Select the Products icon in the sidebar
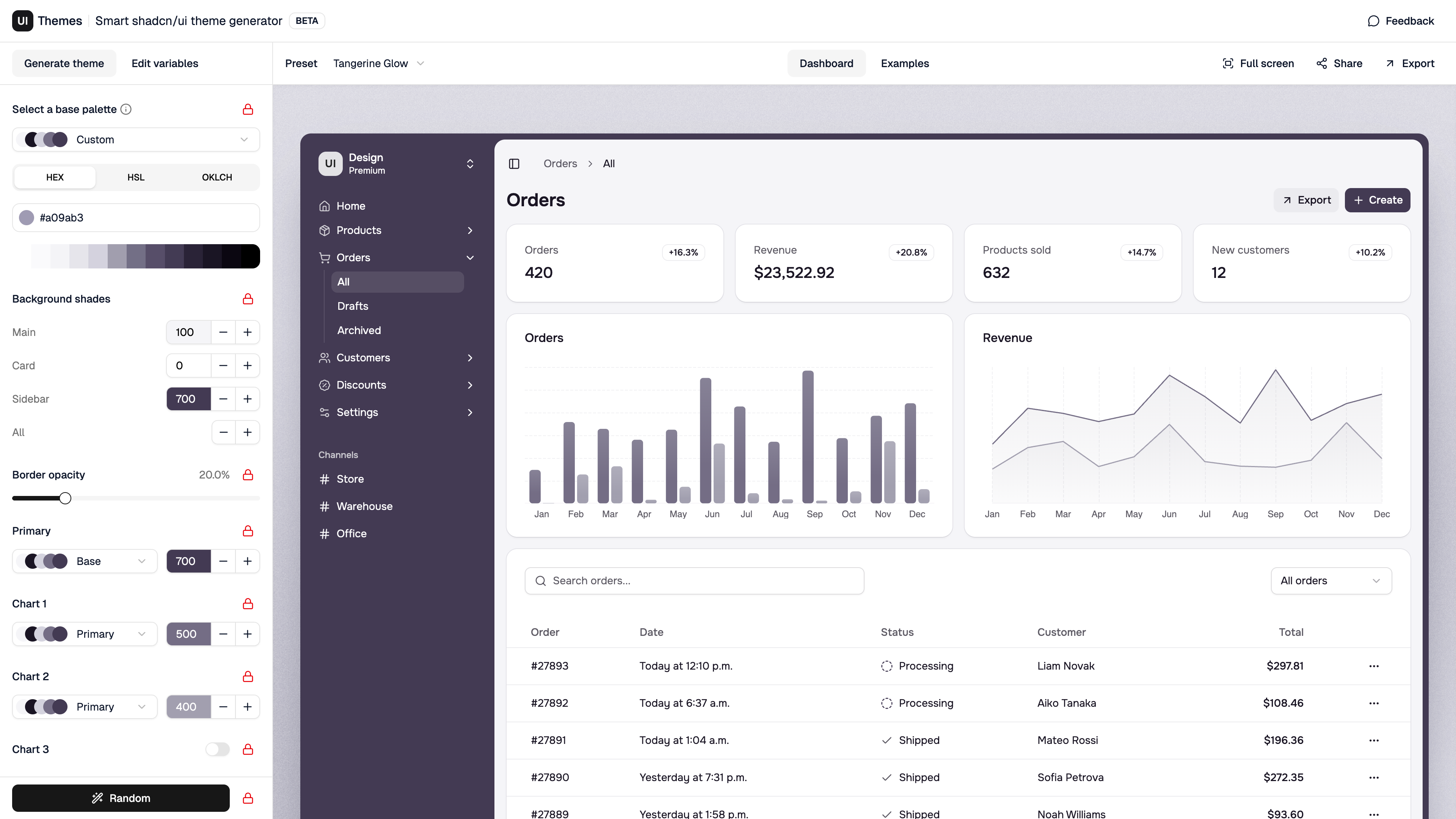1456x819 pixels. point(324,230)
